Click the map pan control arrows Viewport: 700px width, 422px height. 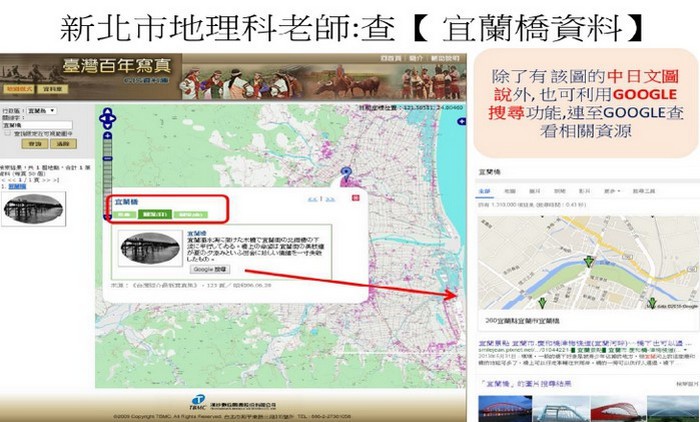click(107, 118)
